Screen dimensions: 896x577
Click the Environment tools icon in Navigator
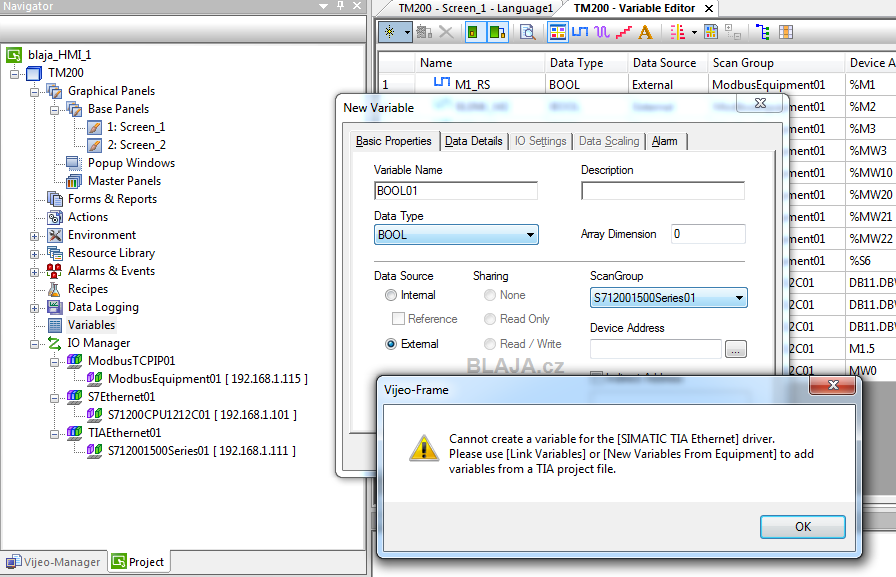click(55, 235)
